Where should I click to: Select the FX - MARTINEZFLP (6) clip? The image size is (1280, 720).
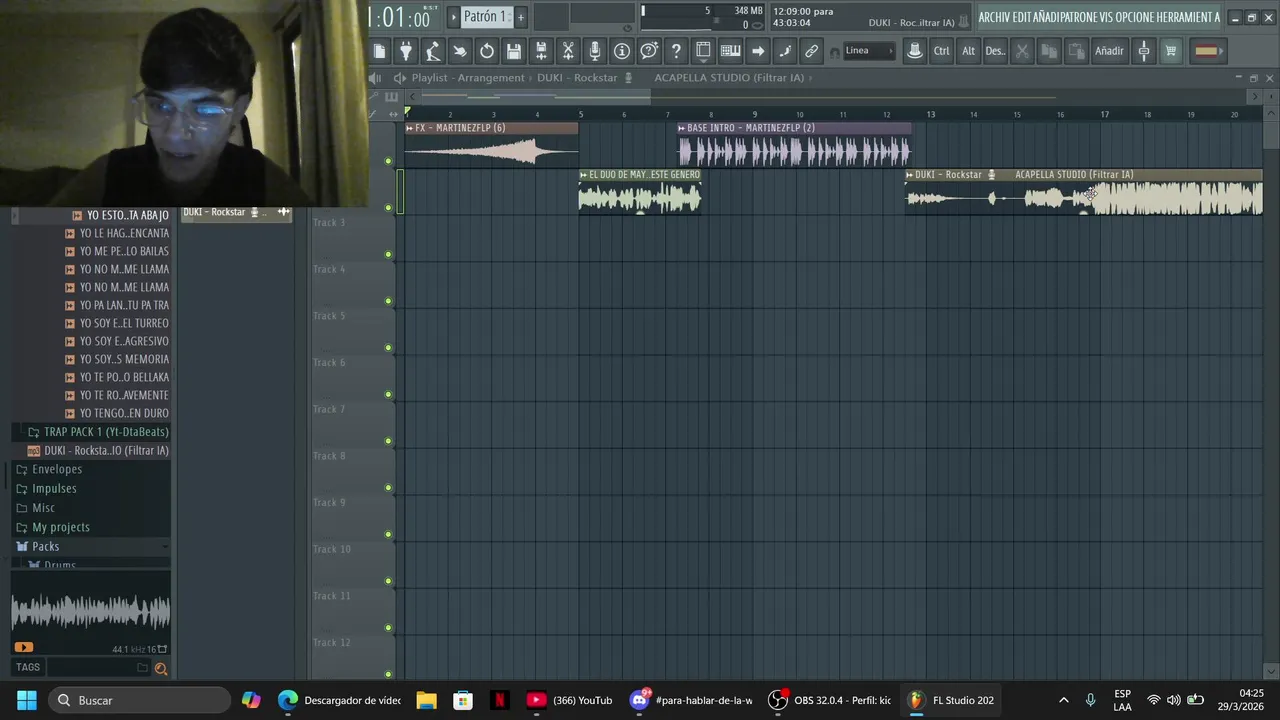[x=491, y=144]
